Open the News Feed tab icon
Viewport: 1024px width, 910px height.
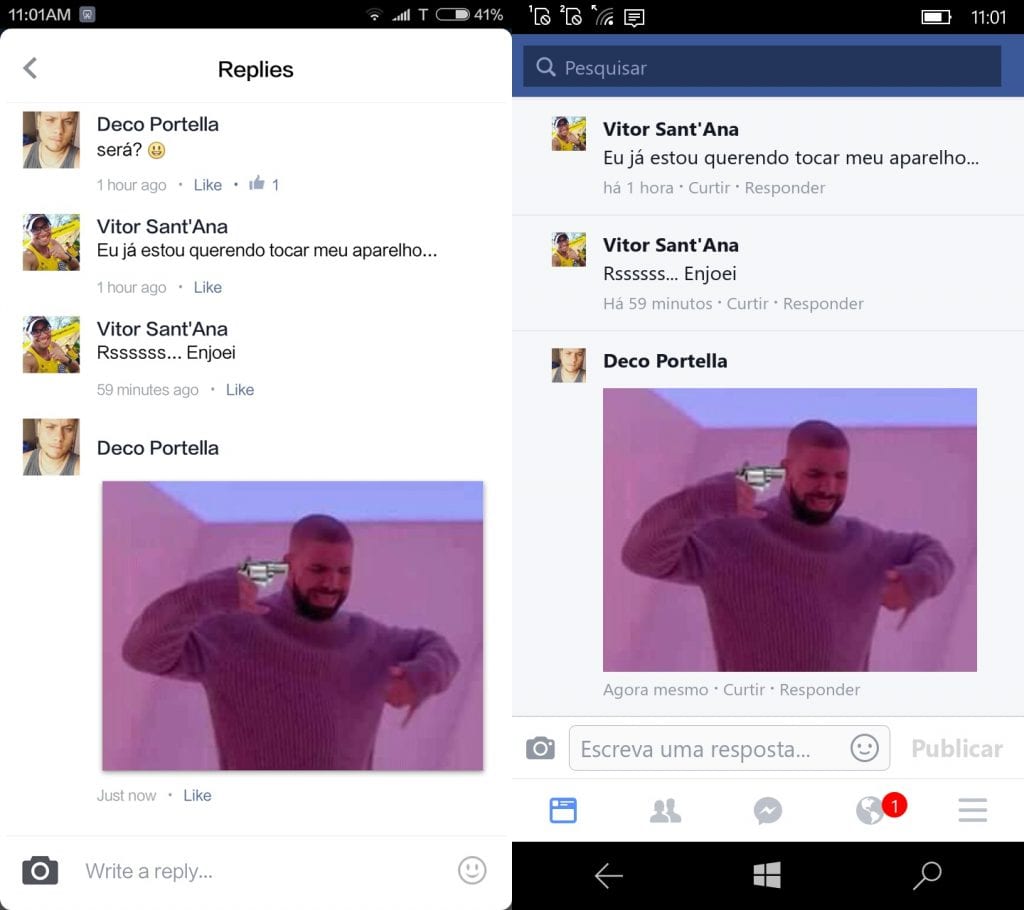coord(563,810)
